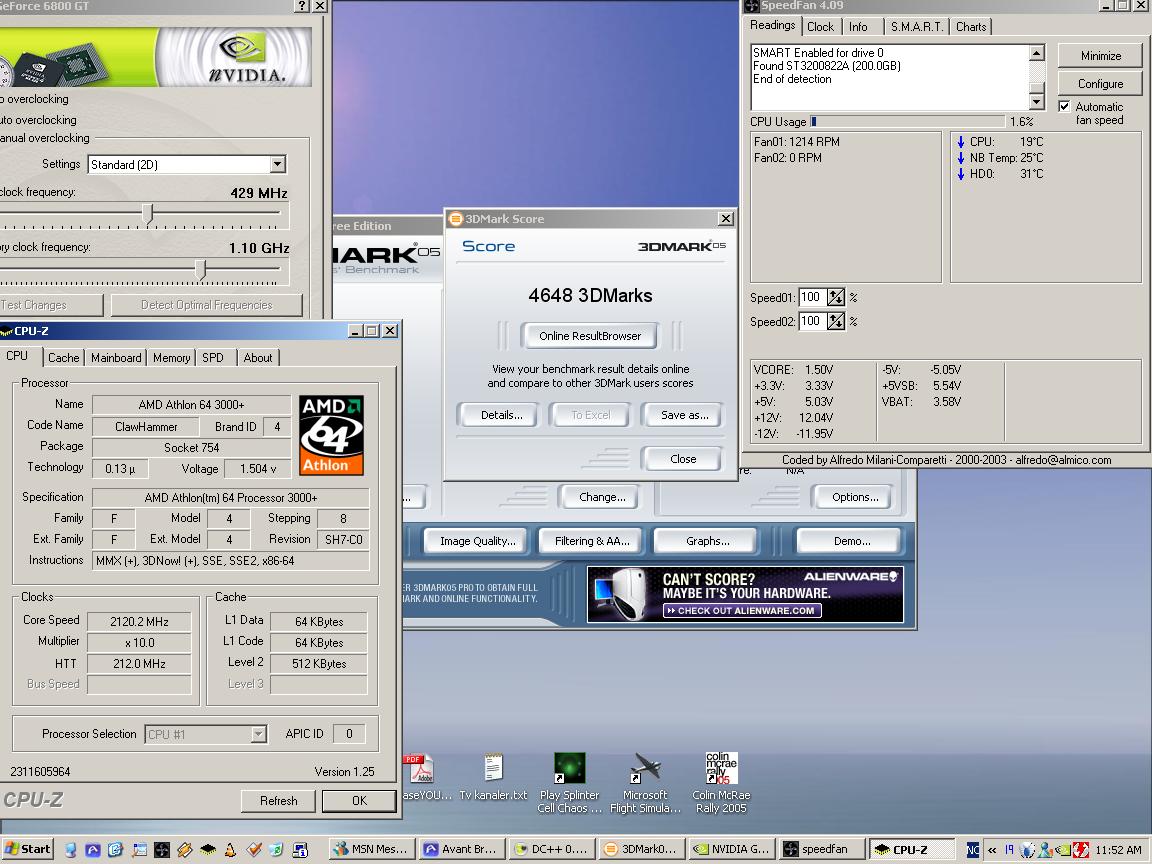This screenshot has width=1152, height=864.
Task: Toggle Automatic fan speed checkbox
Action: 1064,107
